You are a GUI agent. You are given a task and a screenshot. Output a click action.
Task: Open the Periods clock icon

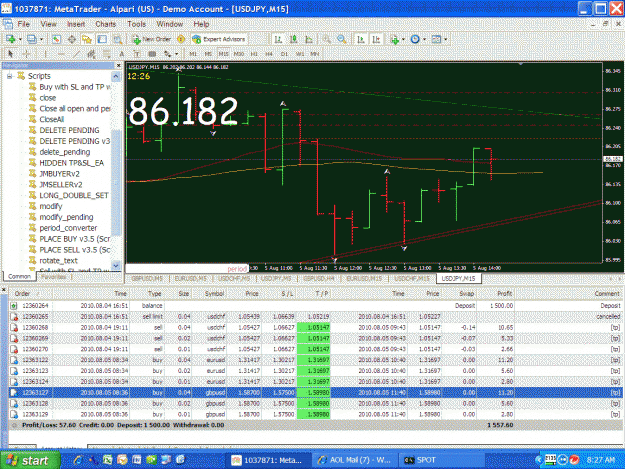click(x=415, y=39)
